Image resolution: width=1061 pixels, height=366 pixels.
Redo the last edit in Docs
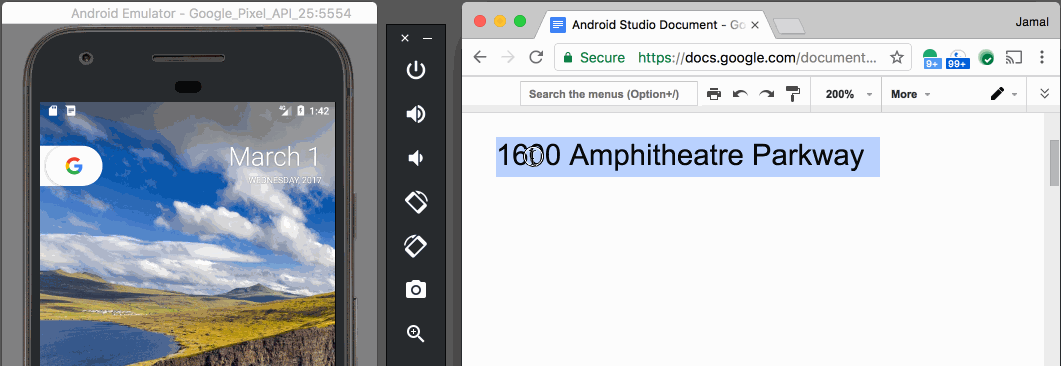pyautogui.click(x=767, y=94)
